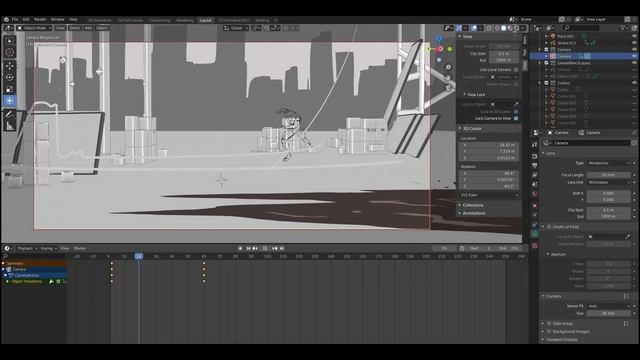Open XYZ Euler rotation mode dropdown
This screenshot has width=640, height=360.
coord(489,195)
